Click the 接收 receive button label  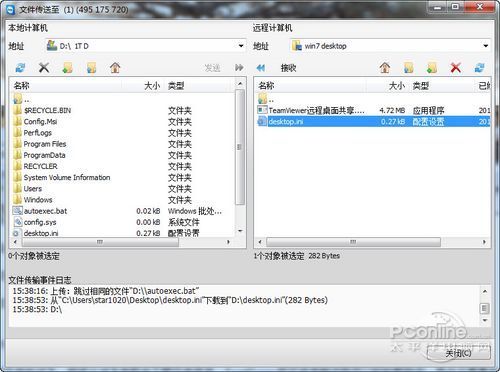(288, 68)
